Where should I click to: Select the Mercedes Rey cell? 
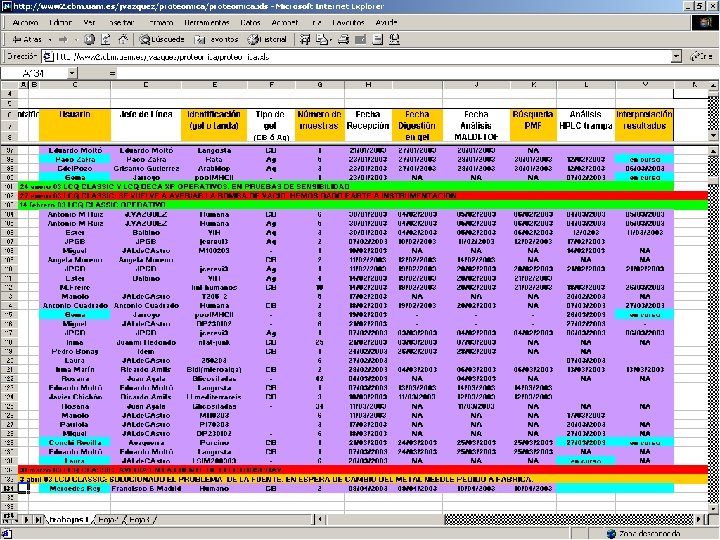(x=75, y=489)
